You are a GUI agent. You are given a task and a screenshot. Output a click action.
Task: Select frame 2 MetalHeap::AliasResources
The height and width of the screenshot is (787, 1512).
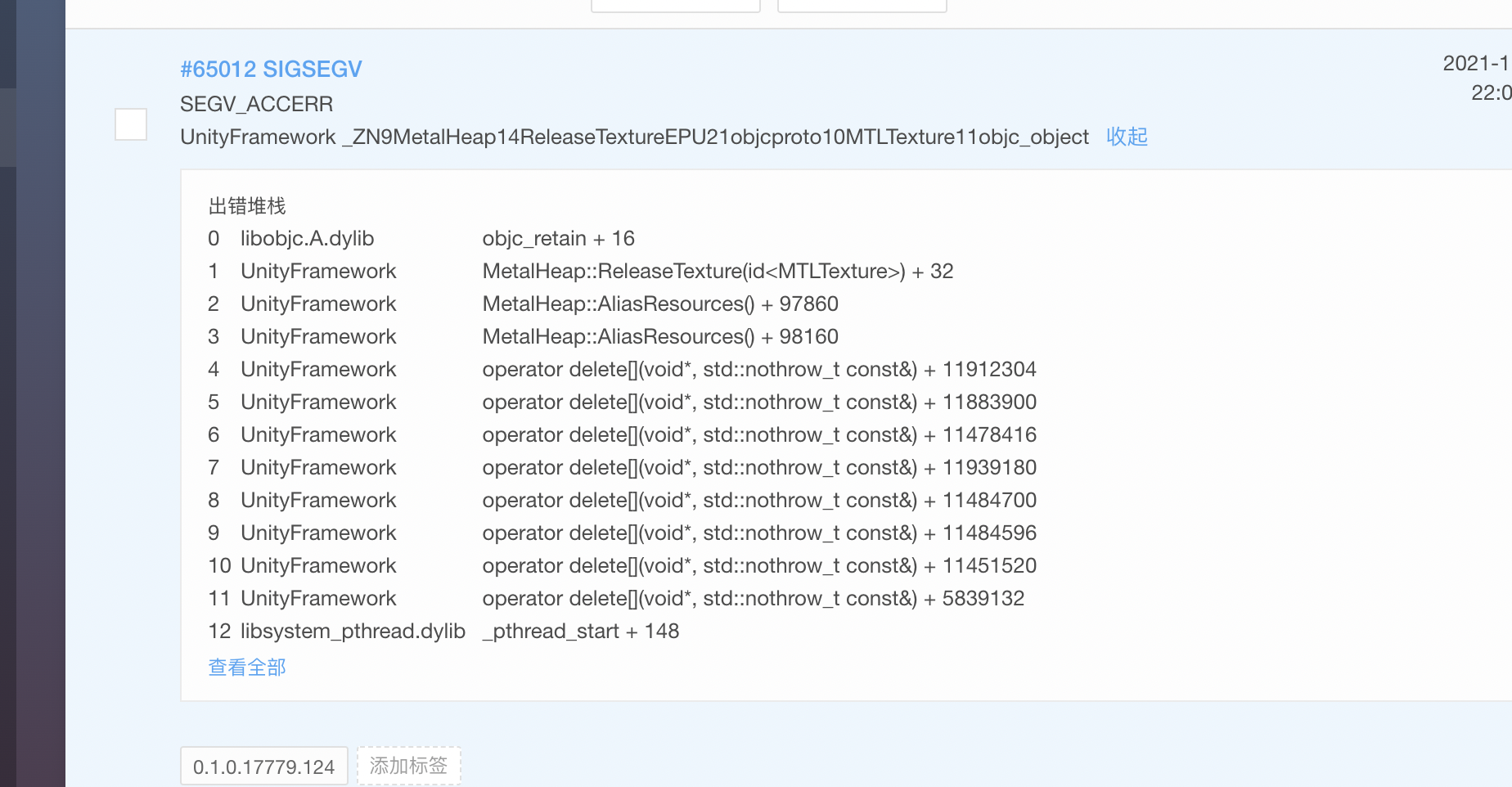659,304
